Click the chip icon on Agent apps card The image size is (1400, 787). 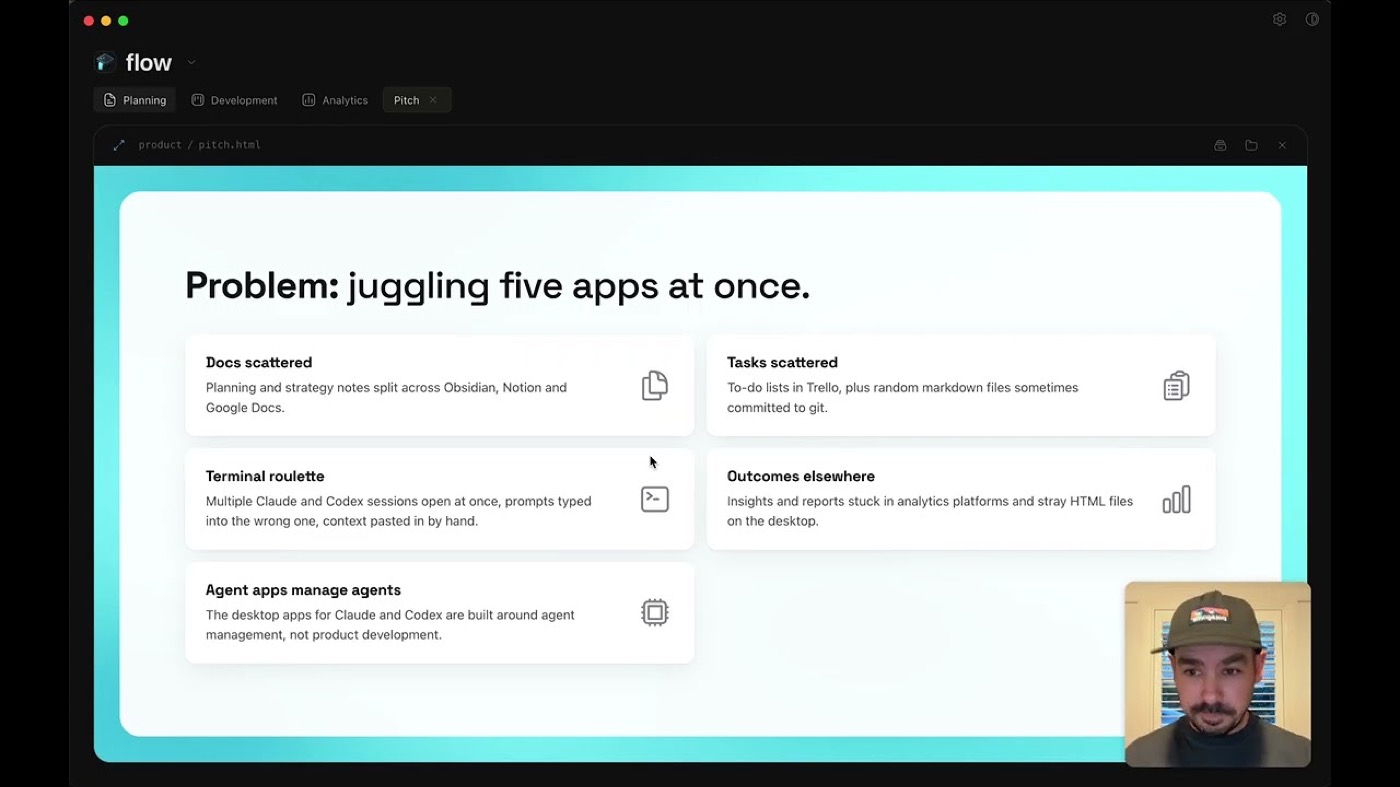(654, 612)
